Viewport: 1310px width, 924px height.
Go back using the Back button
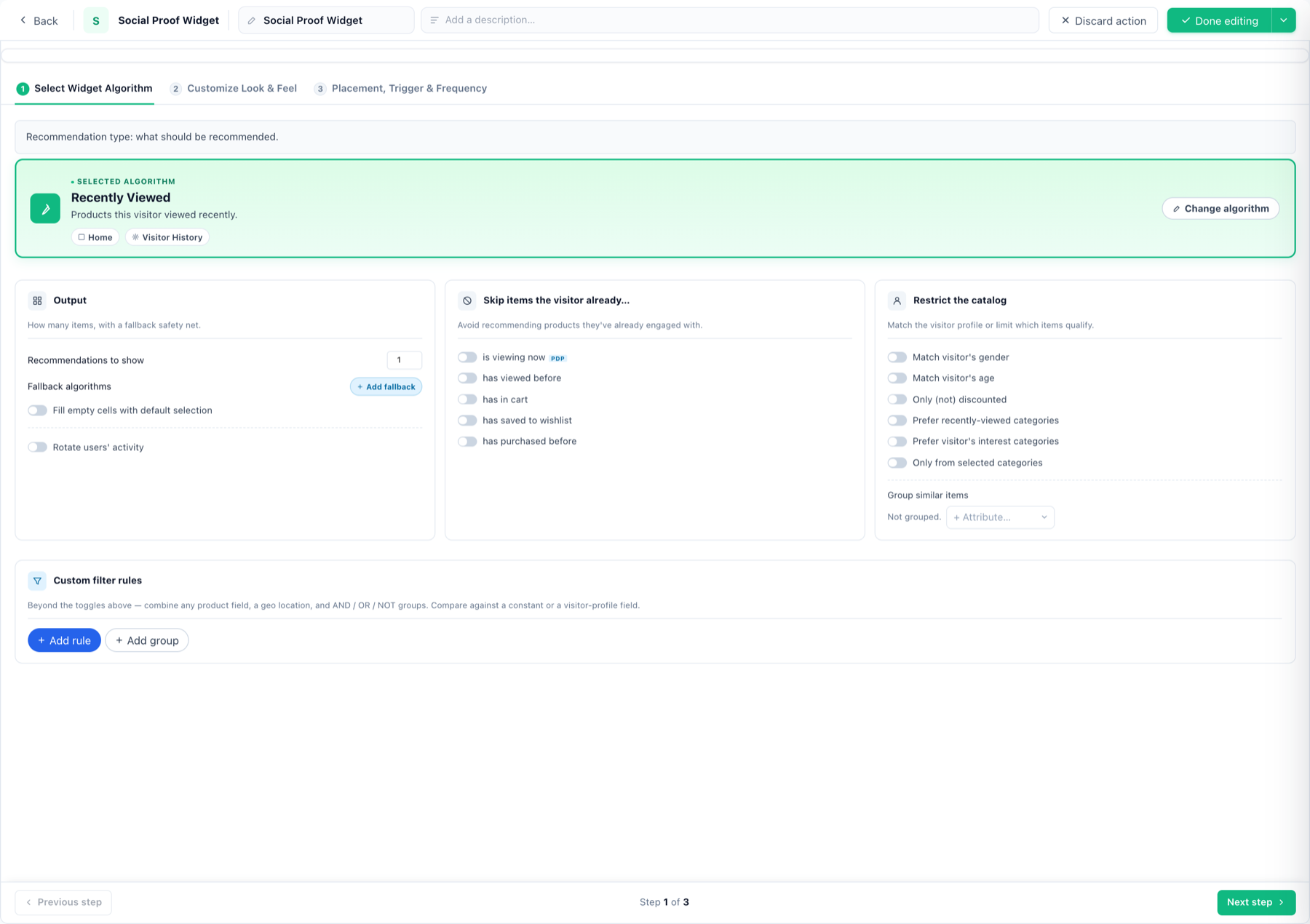click(x=39, y=20)
